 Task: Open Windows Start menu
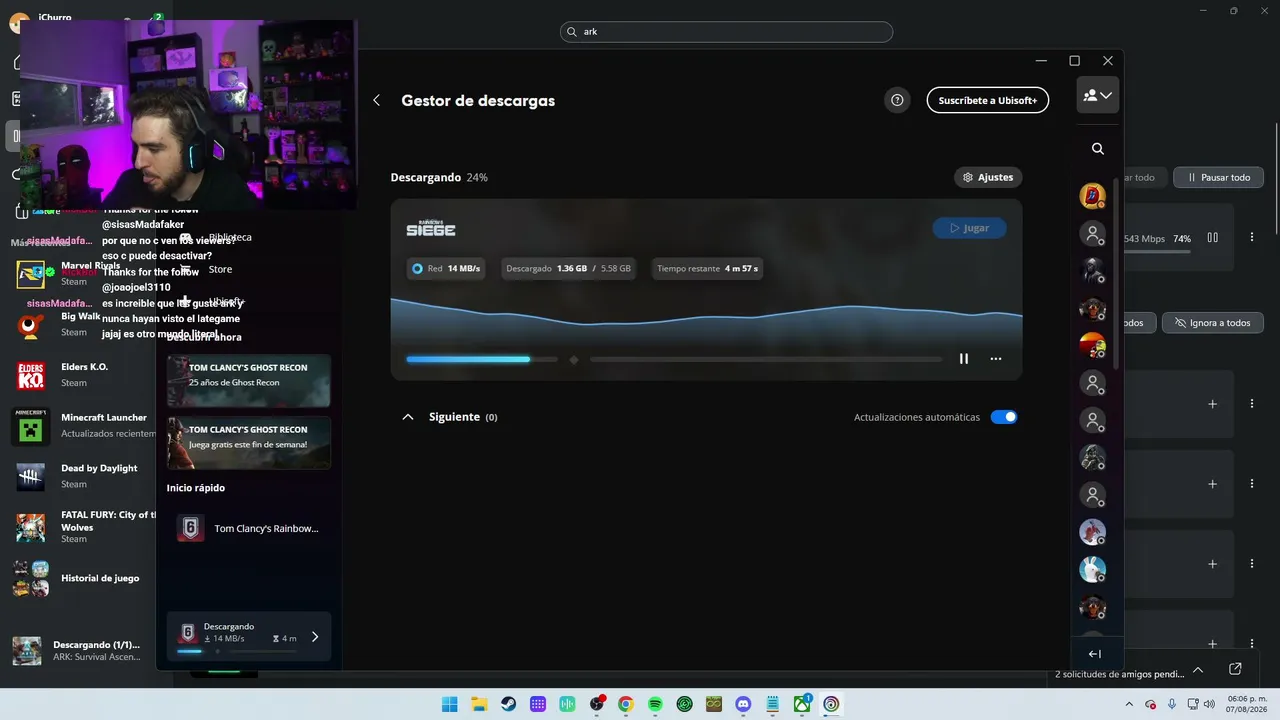pyautogui.click(x=449, y=704)
